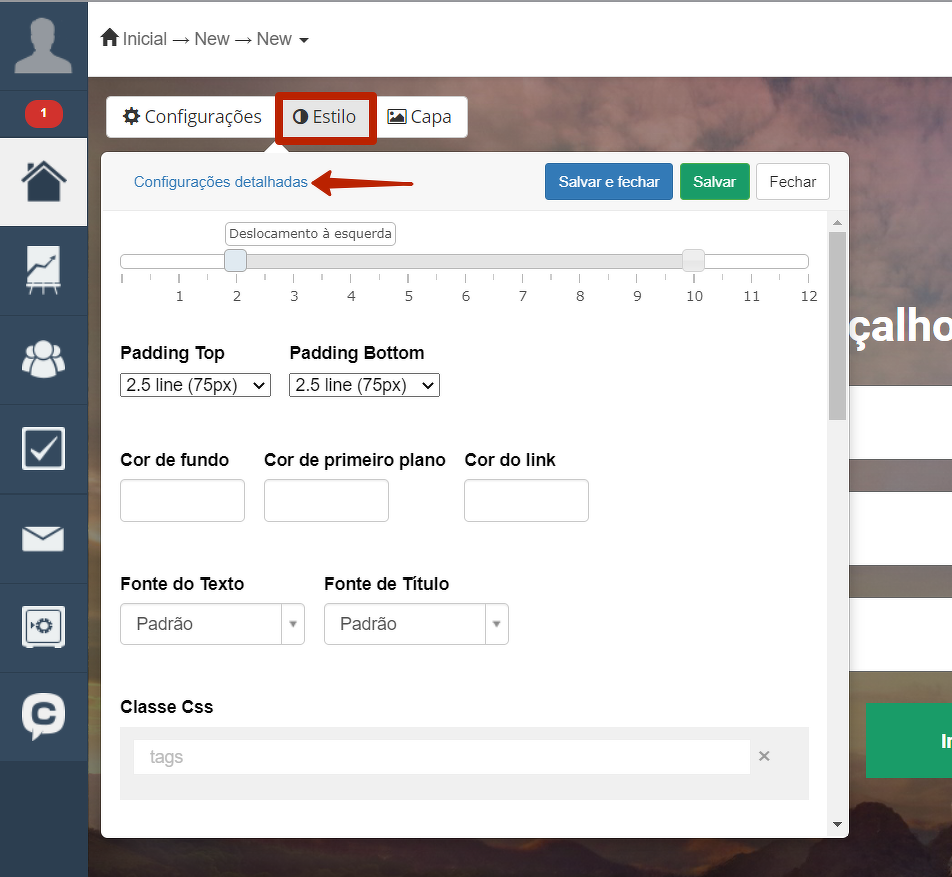Open the Configurações detalhadas link
The width and height of the screenshot is (952, 877).
point(220,182)
